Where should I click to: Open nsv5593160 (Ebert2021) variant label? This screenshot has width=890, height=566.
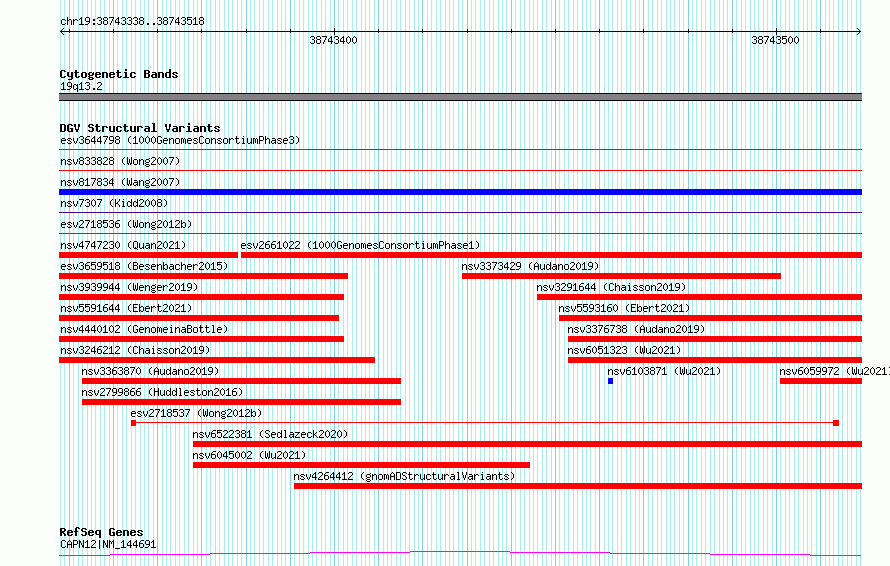[x=624, y=308]
